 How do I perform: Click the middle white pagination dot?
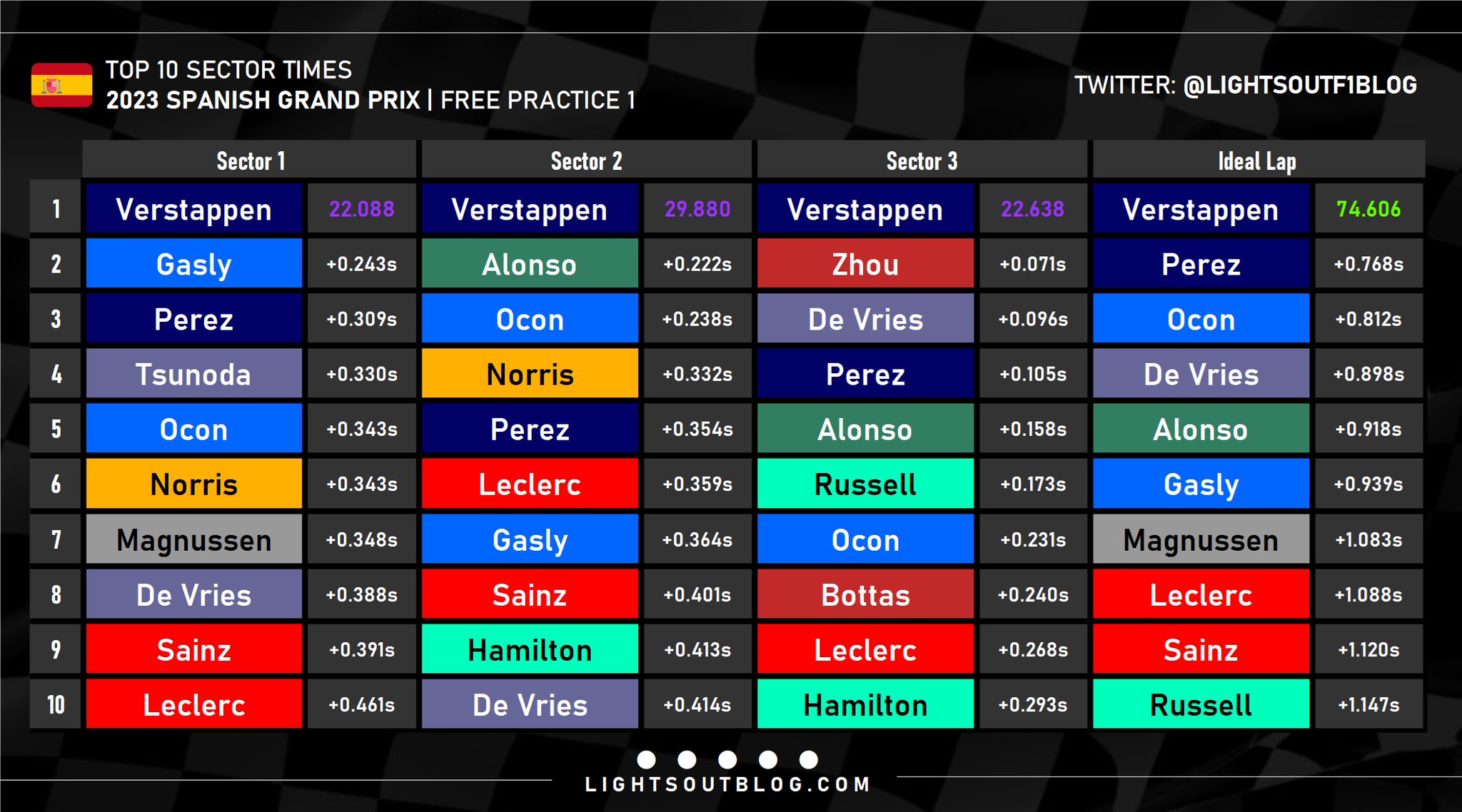pos(727,759)
